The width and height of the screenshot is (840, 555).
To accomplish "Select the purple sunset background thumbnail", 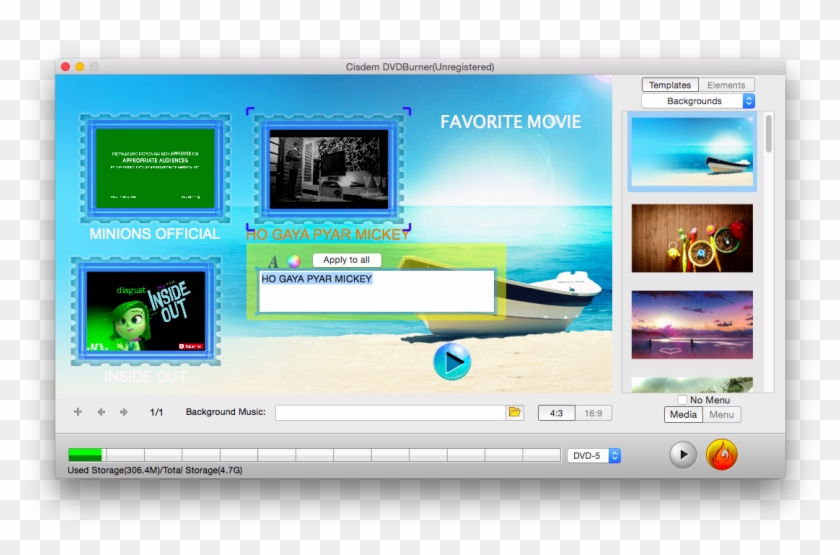I will pyautogui.click(x=692, y=325).
